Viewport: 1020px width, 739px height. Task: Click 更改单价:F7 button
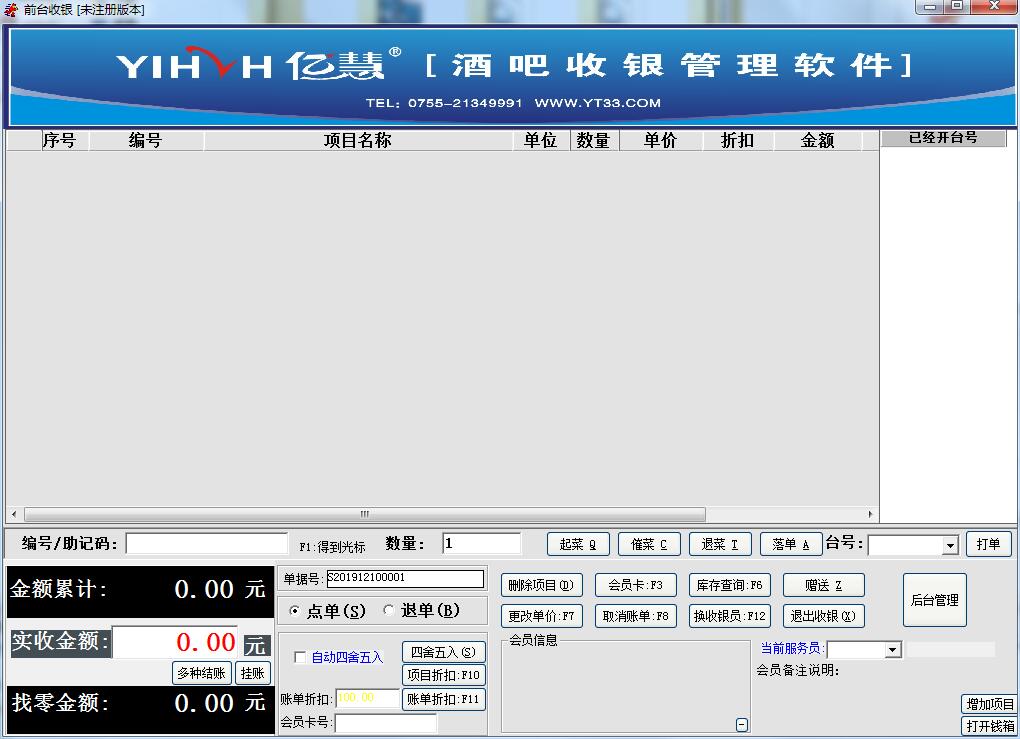pos(541,616)
